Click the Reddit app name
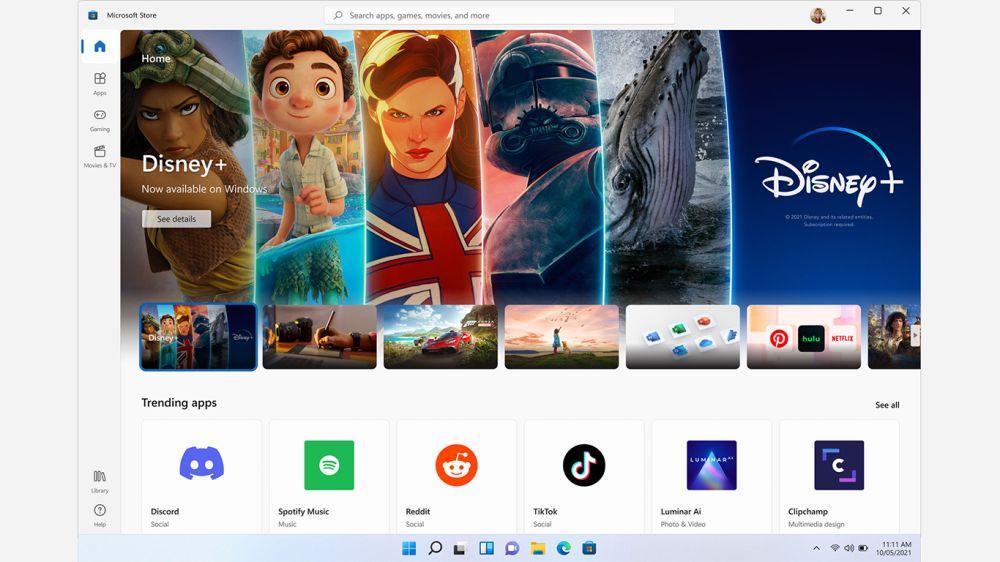The width and height of the screenshot is (1000, 562). 418,512
